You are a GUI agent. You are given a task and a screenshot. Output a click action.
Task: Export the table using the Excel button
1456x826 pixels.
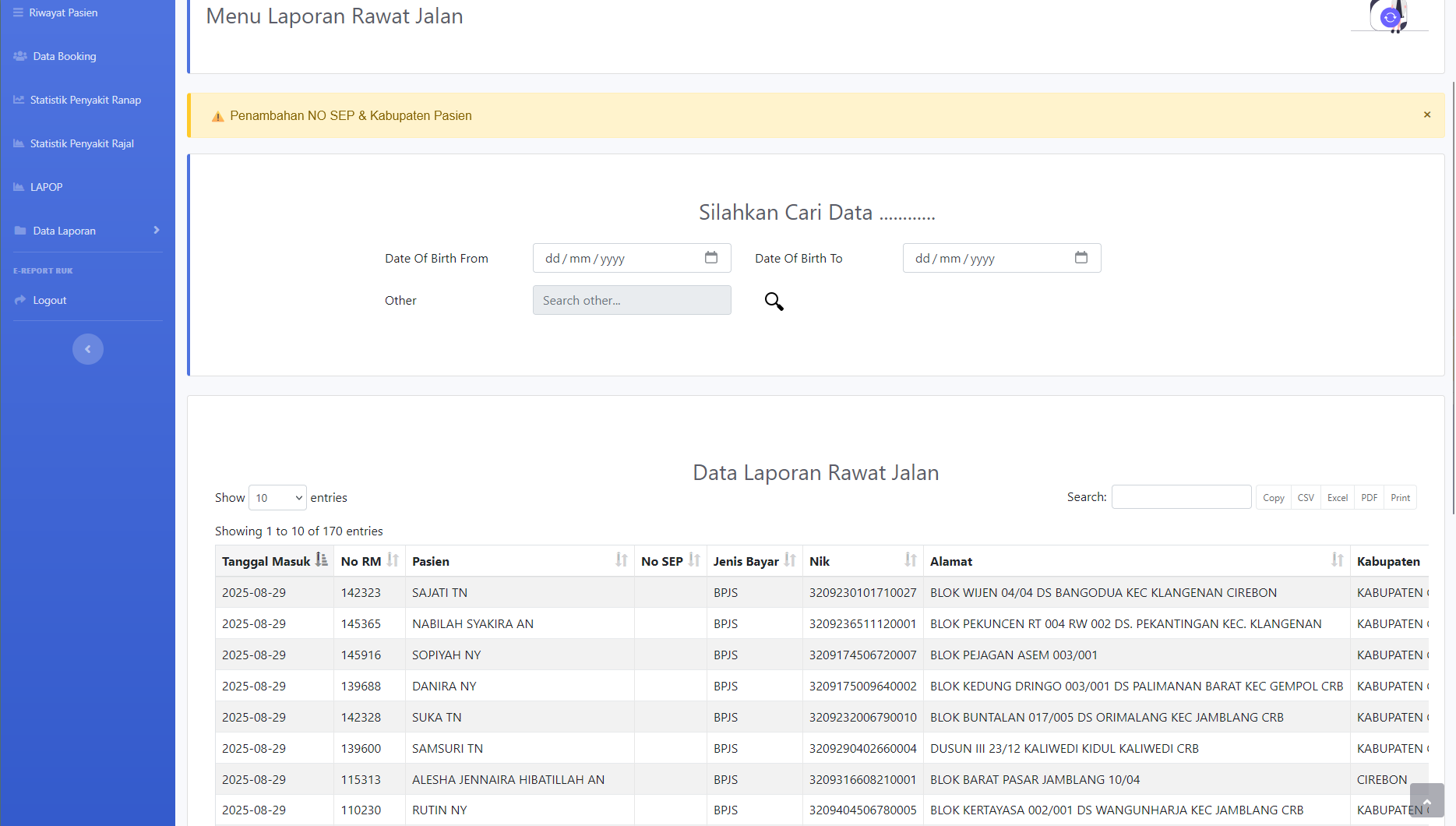click(x=1337, y=498)
